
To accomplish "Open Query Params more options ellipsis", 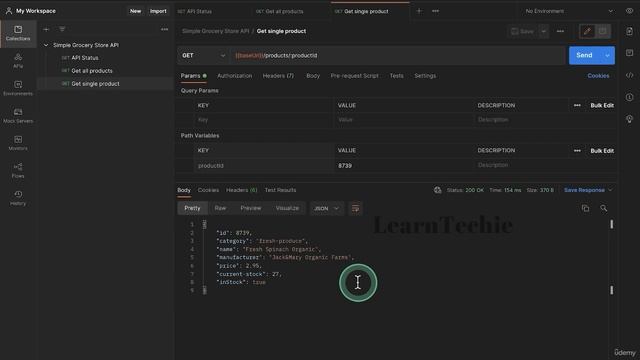I will (x=577, y=105).
